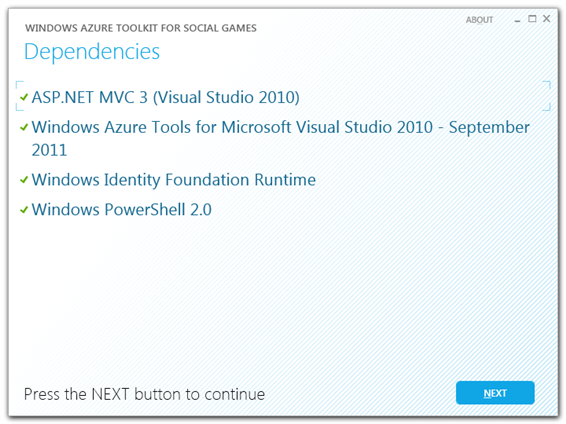Click checkmark beside Windows Identity Foundation Runtime
566x424 pixels.
pos(24,180)
